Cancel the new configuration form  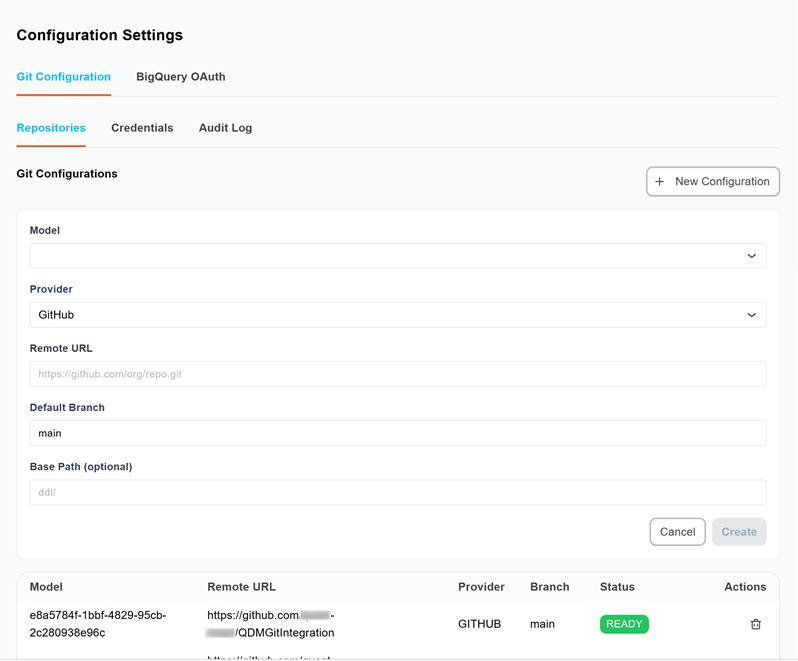677,532
